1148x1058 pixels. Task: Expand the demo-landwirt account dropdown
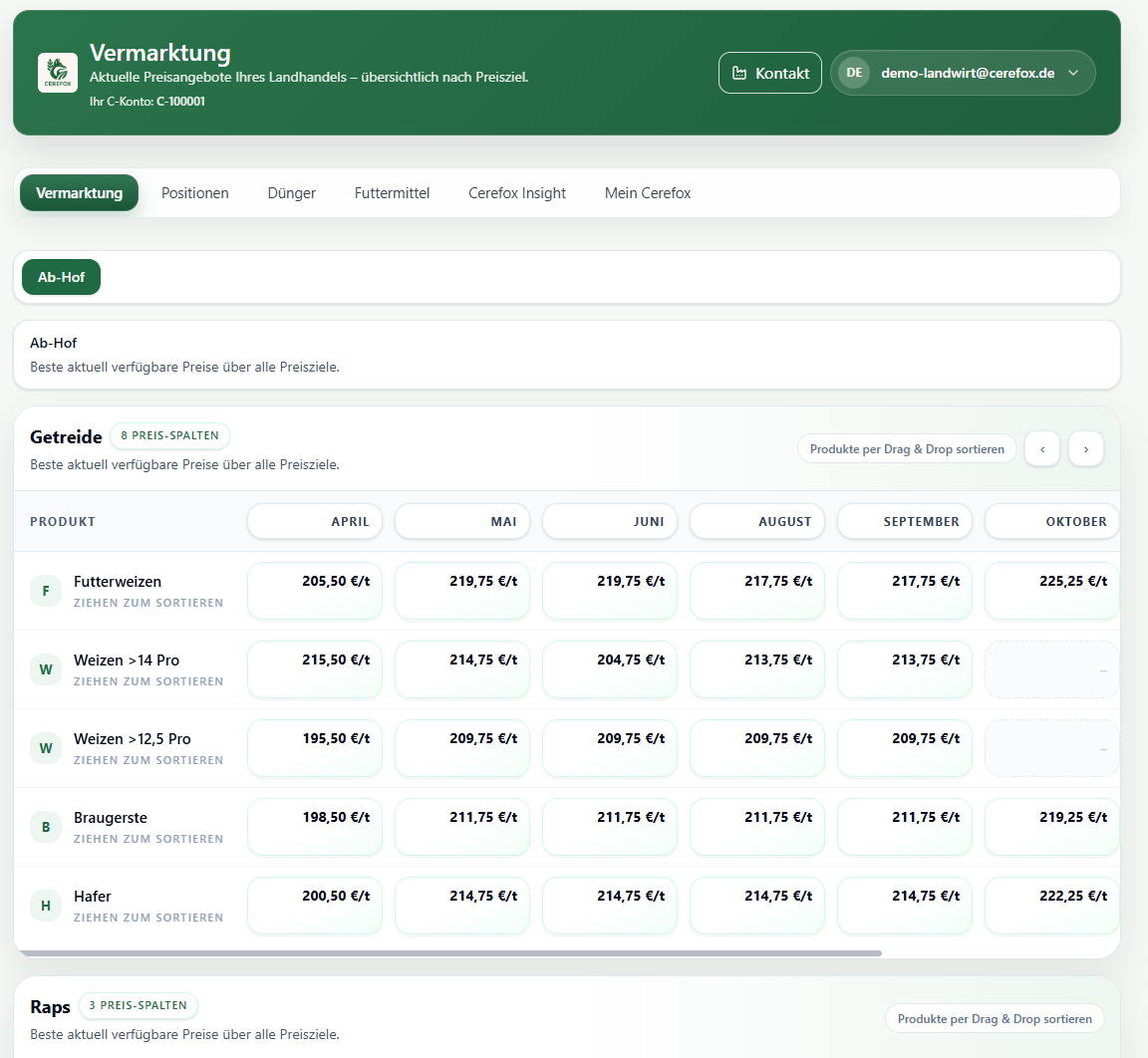click(x=963, y=73)
